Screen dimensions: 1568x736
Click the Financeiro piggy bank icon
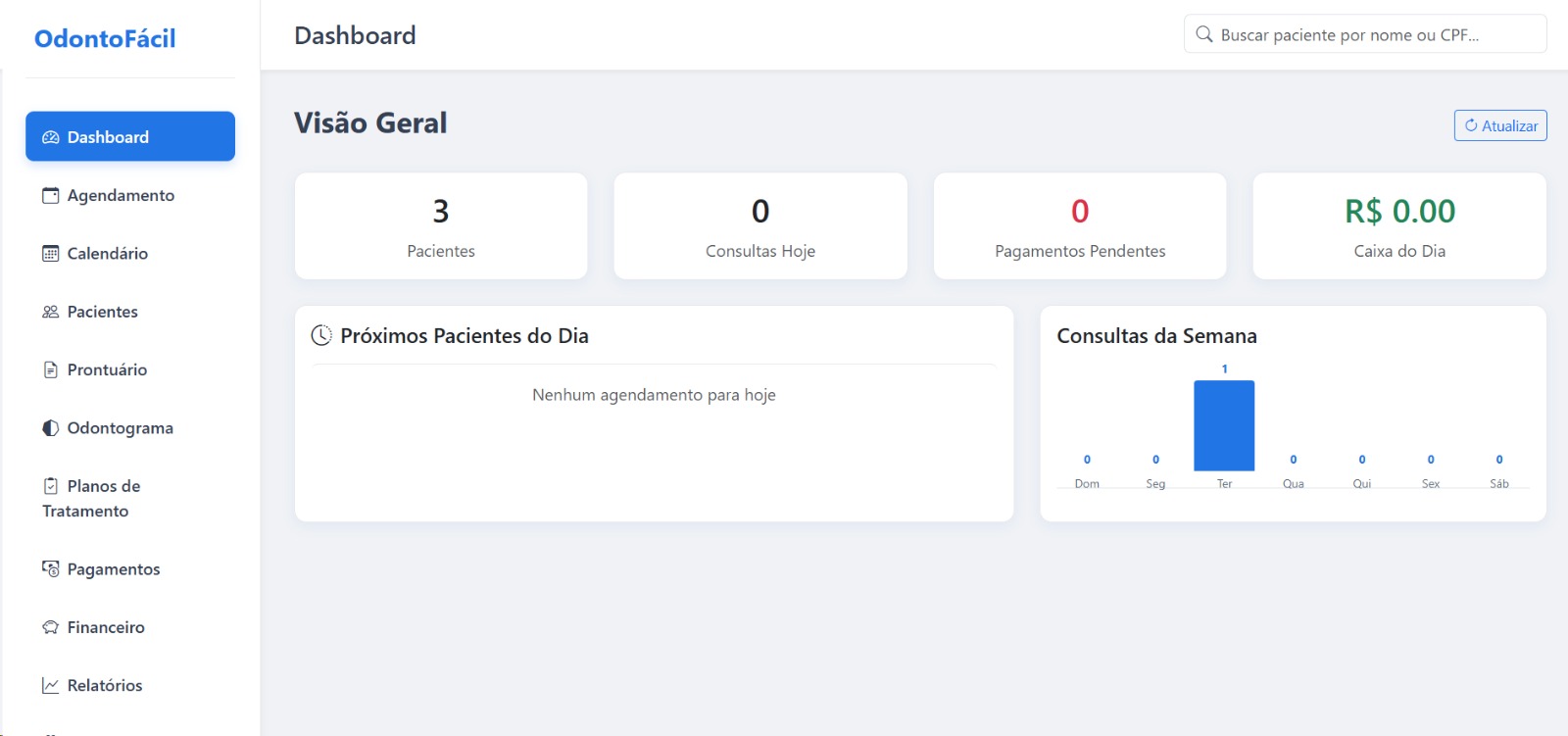coord(51,627)
